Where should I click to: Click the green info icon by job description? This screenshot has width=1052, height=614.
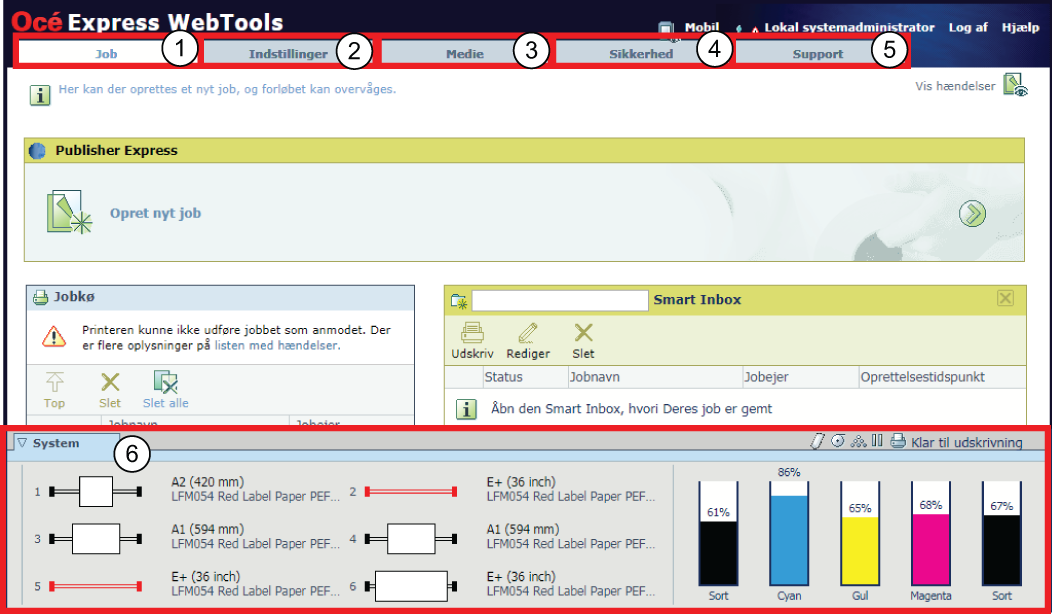pyautogui.click(x=40, y=95)
